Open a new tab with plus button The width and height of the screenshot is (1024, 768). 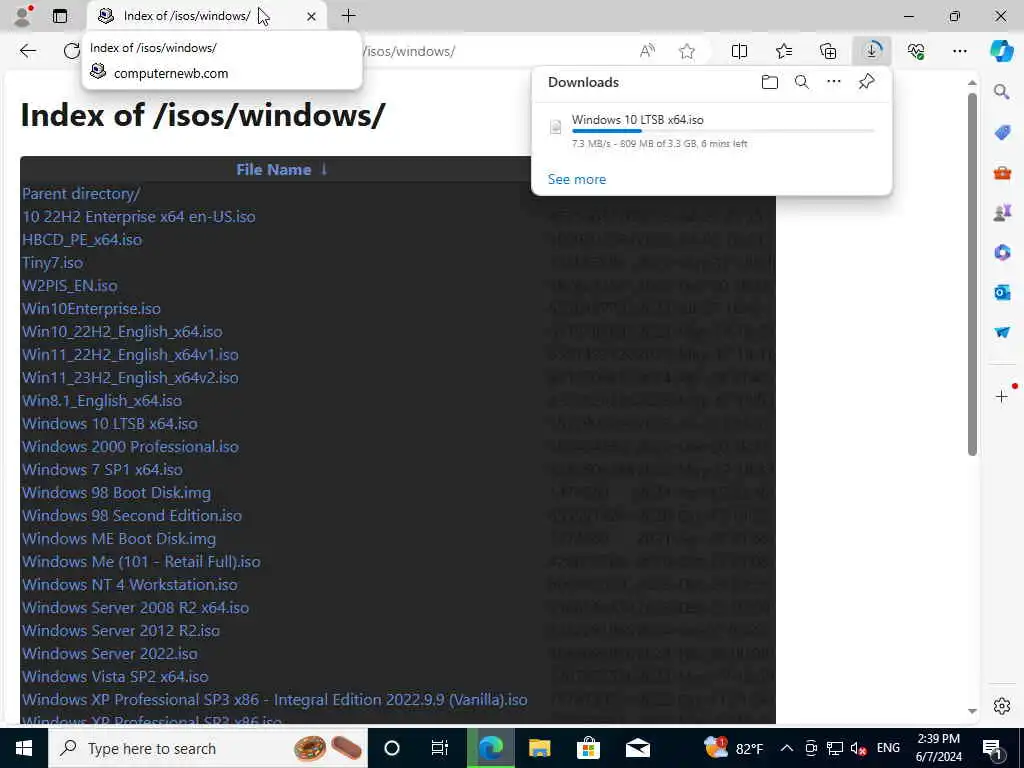point(349,16)
